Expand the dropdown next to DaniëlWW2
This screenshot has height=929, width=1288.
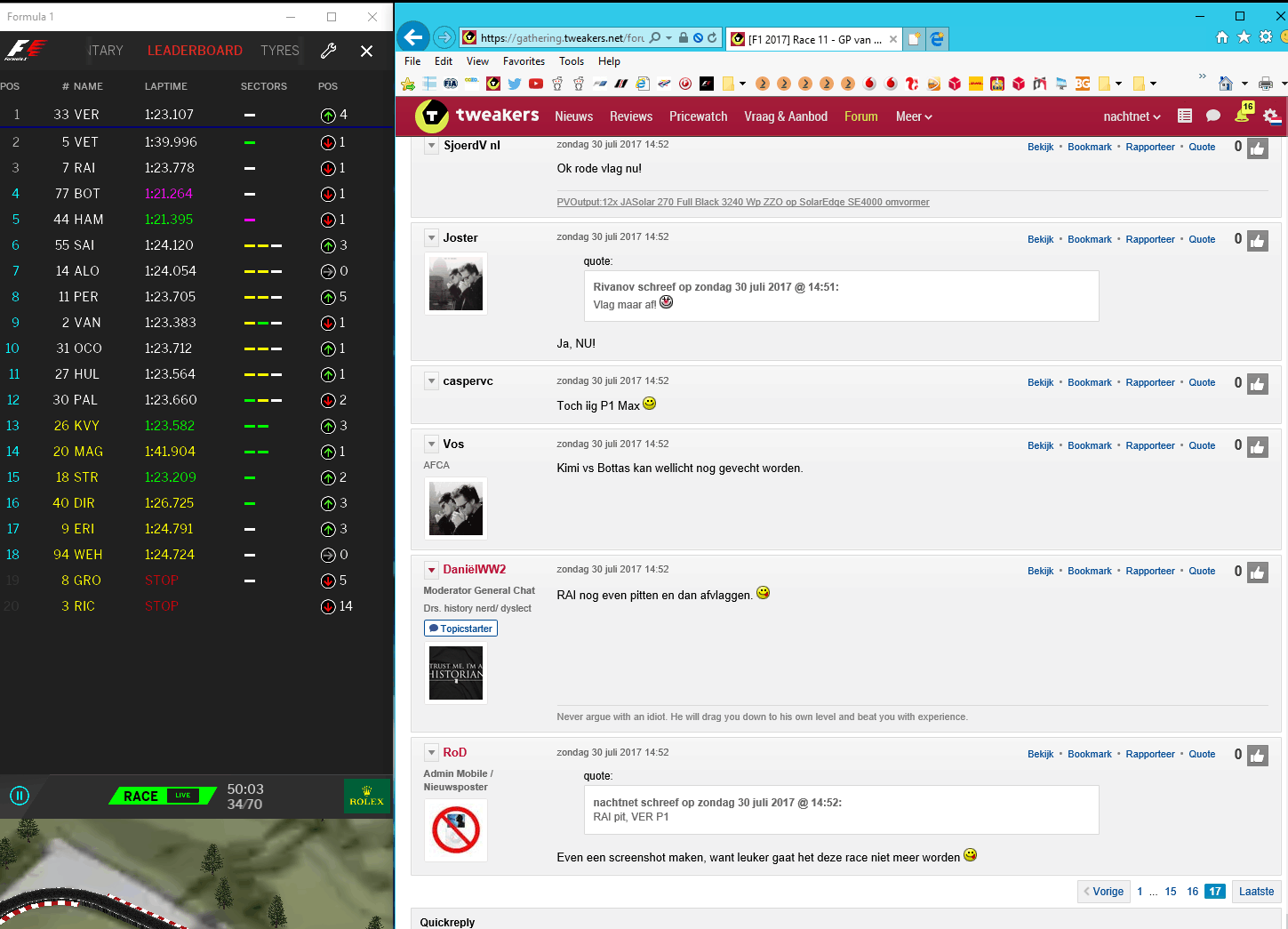431,570
